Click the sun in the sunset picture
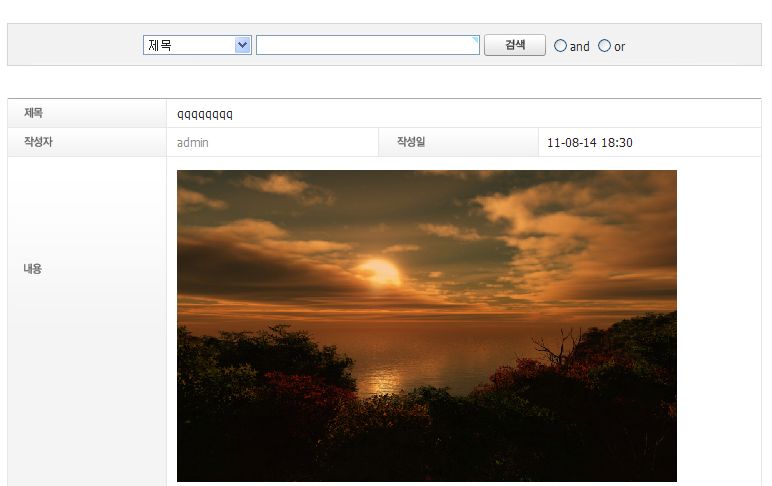The width and height of the screenshot is (772, 486). tap(379, 270)
